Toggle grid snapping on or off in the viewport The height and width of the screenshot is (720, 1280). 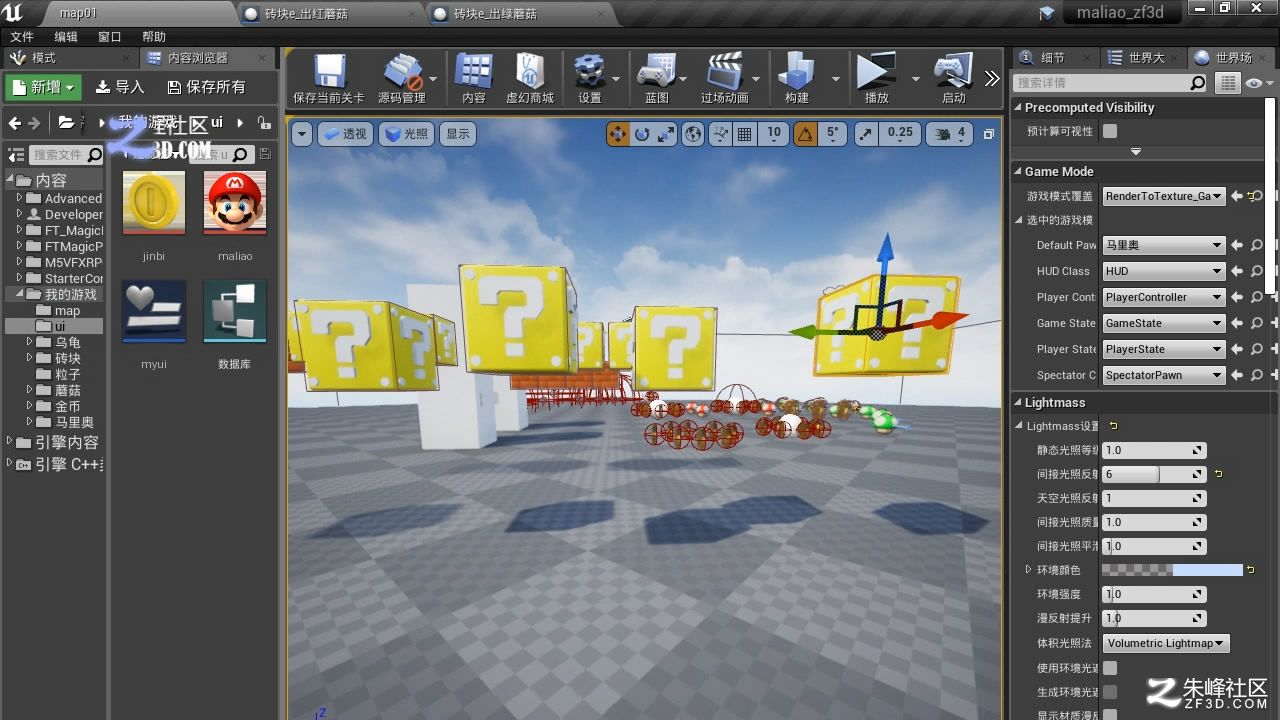point(745,134)
